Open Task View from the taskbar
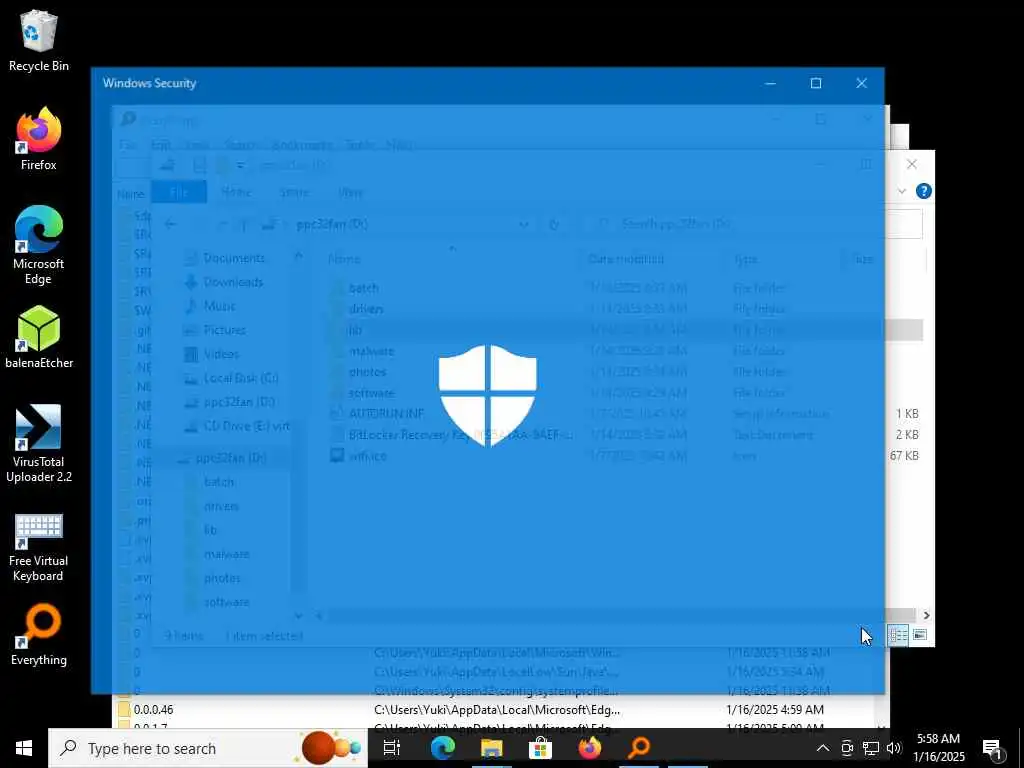Screen dimensions: 1024x768 coord(392,748)
